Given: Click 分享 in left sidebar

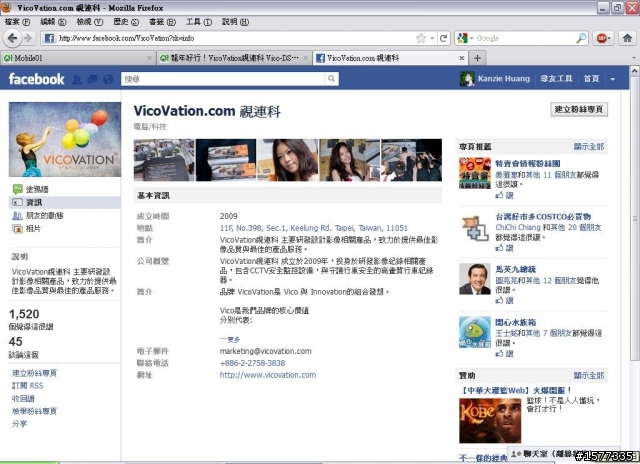Looking at the screenshot, I should [x=19, y=424].
